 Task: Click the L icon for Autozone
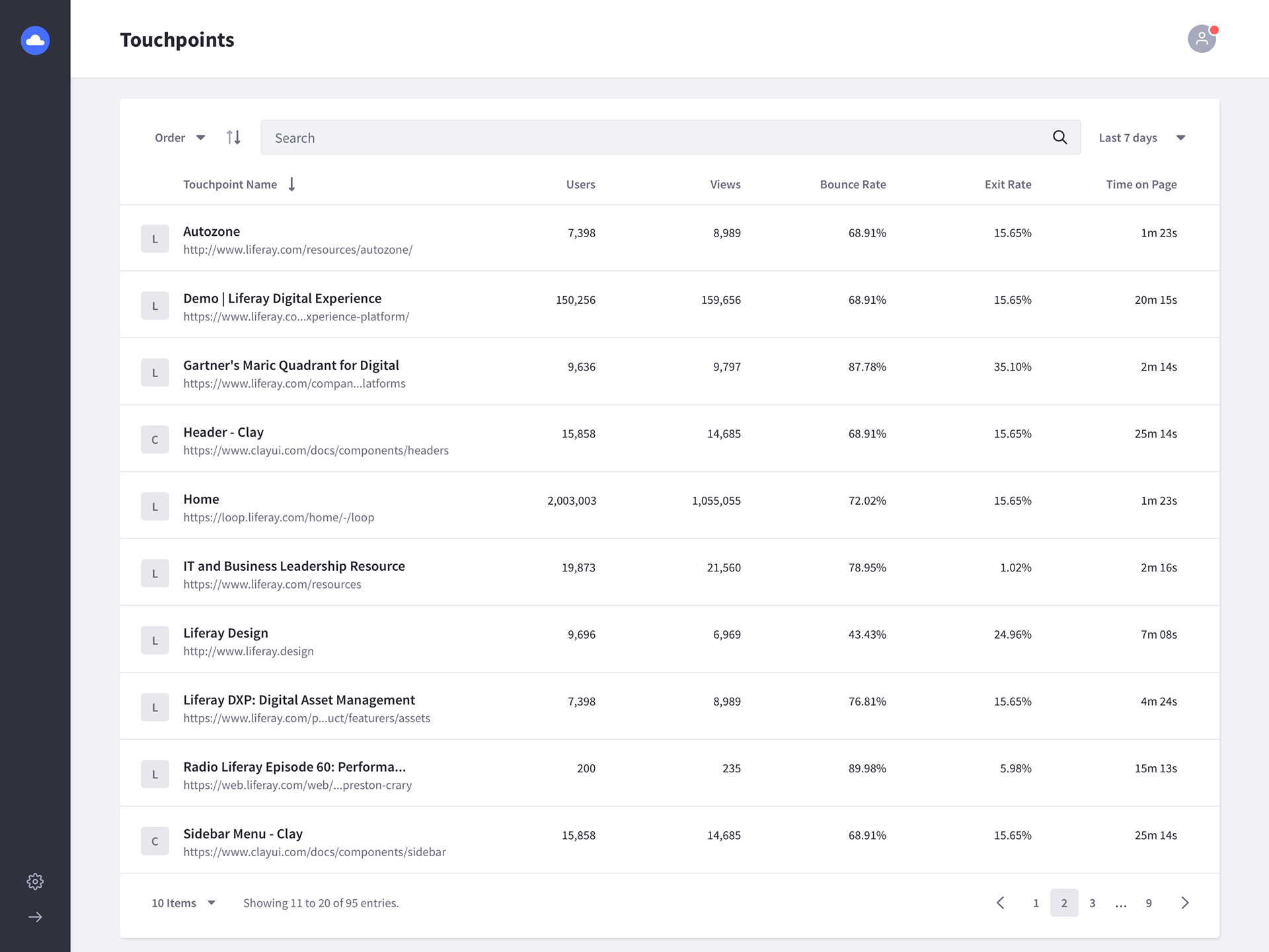point(155,238)
